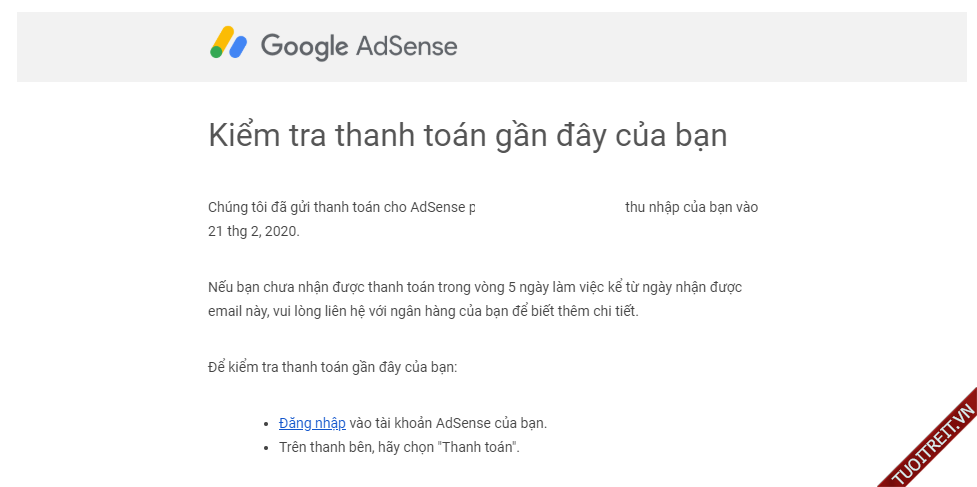Click the word "Google" in the header
Viewport: 977px width, 487px height.
click(x=304, y=46)
